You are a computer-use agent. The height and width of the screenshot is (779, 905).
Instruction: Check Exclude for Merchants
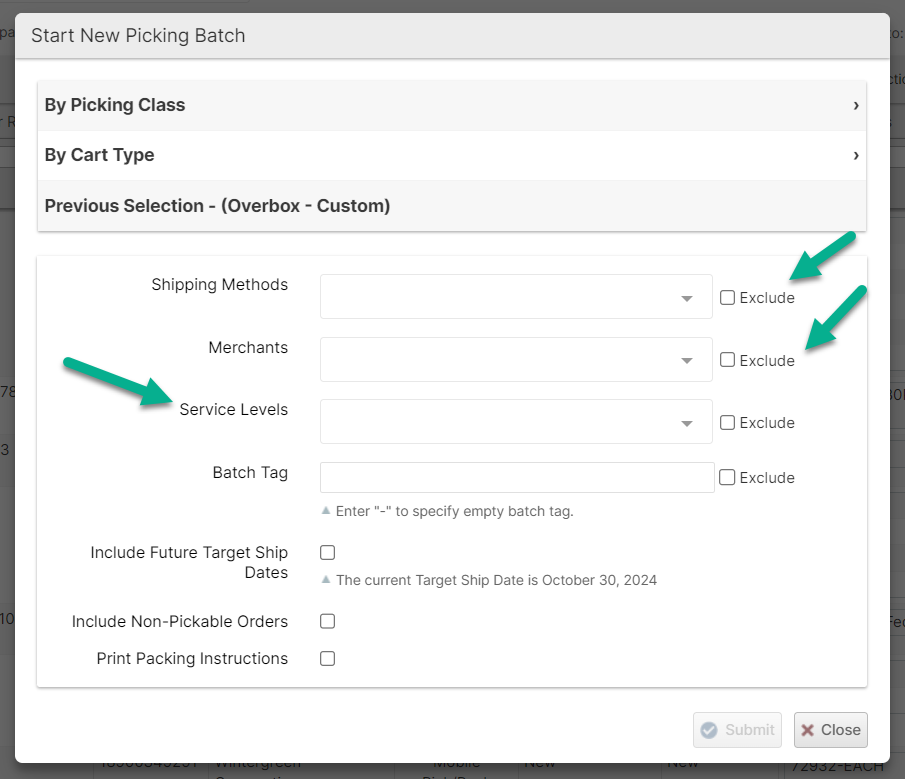pos(728,360)
